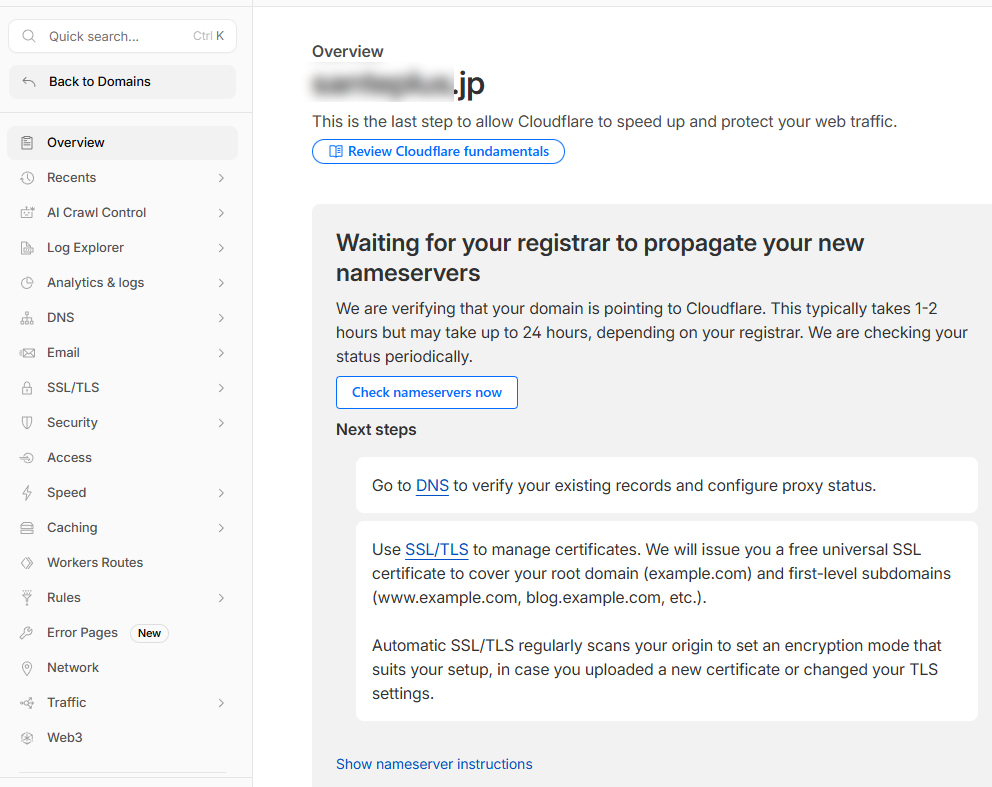Select the Overview menu item
The image size is (992, 787).
pyautogui.click(x=76, y=143)
